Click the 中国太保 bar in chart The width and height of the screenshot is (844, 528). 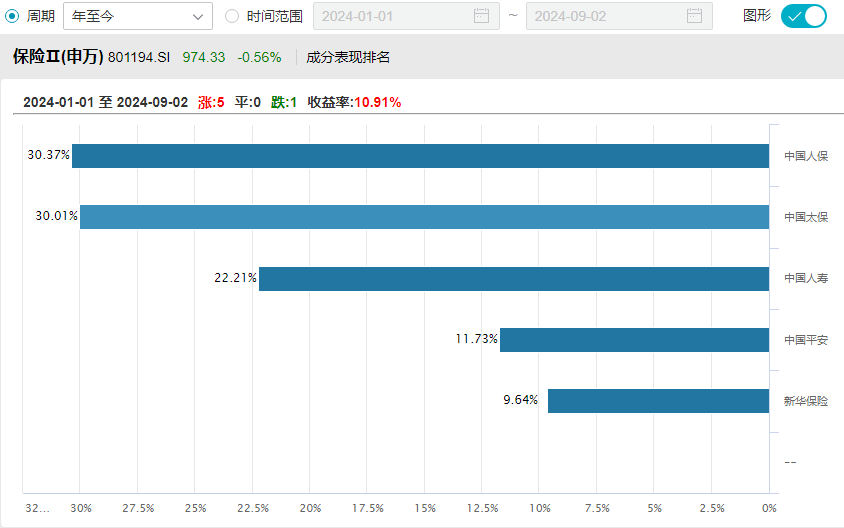(425, 217)
